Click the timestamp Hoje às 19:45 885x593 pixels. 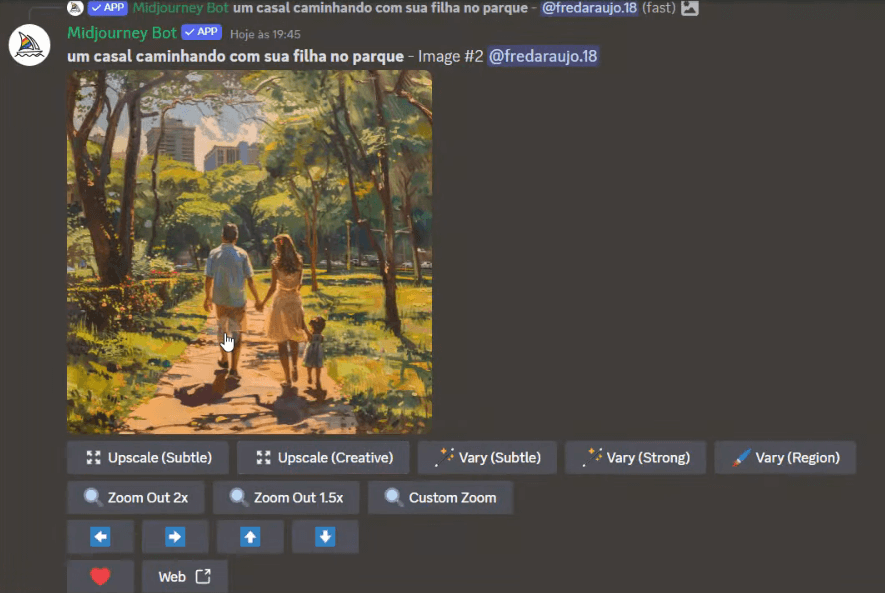(265, 34)
